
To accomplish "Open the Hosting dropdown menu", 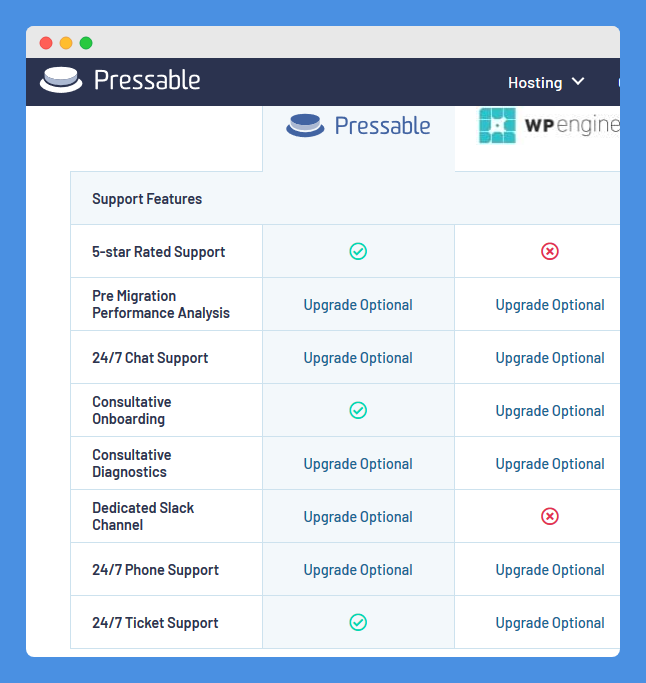I will point(546,82).
